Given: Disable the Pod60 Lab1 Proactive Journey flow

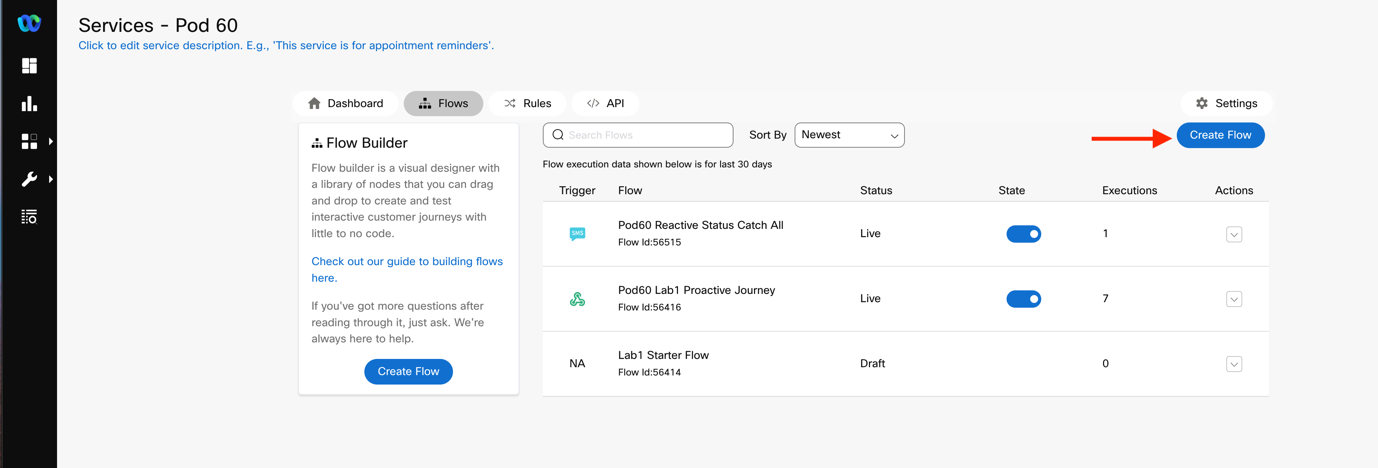Looking at the screenshot, I should 1023,299.
